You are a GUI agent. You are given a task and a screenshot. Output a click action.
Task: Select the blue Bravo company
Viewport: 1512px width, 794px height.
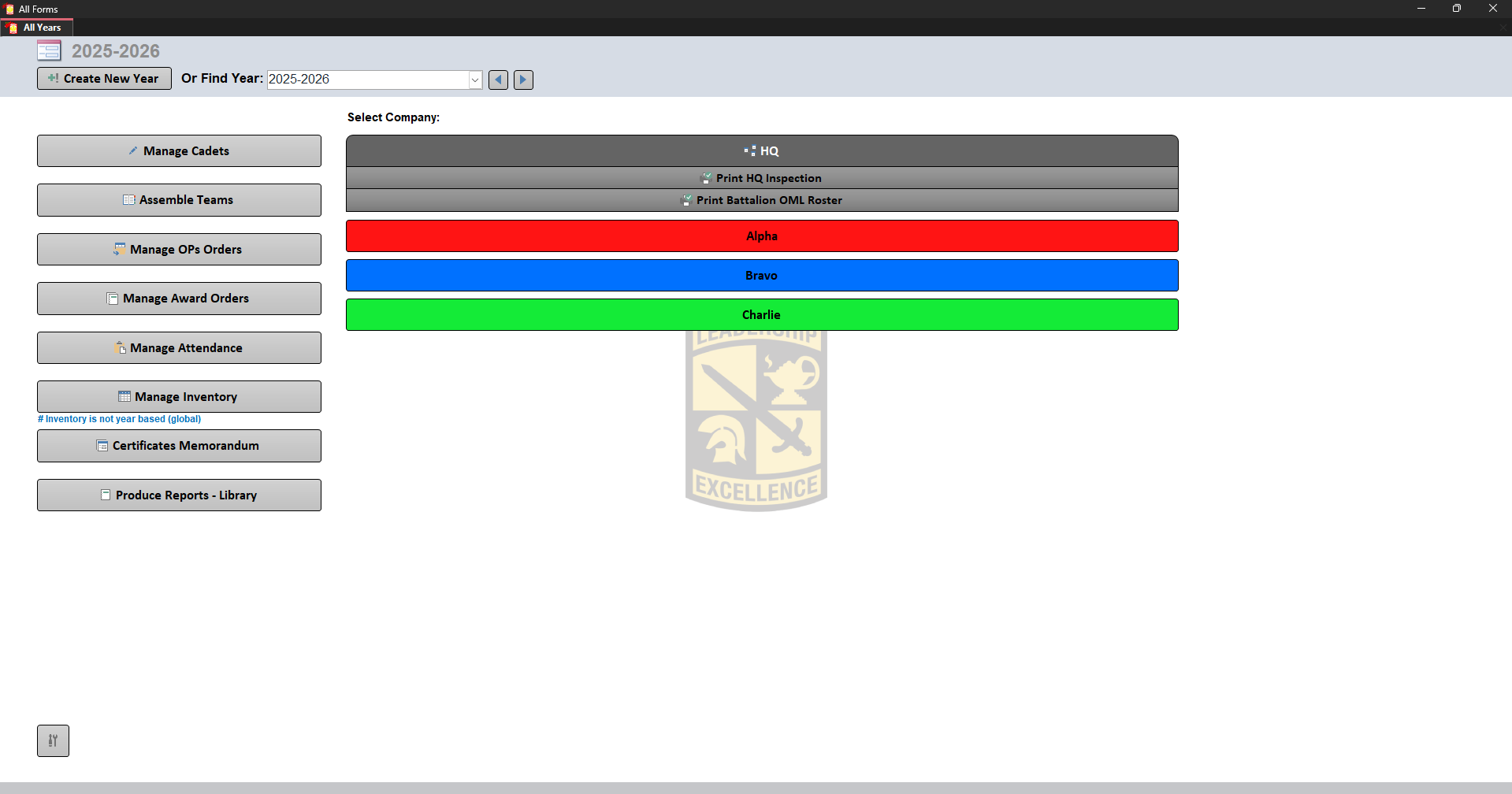(762, 276)
